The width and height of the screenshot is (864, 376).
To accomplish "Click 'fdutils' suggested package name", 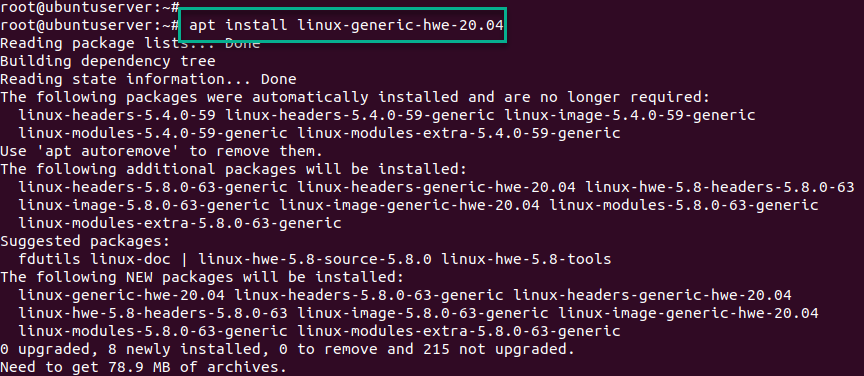I will coord(50,259).
